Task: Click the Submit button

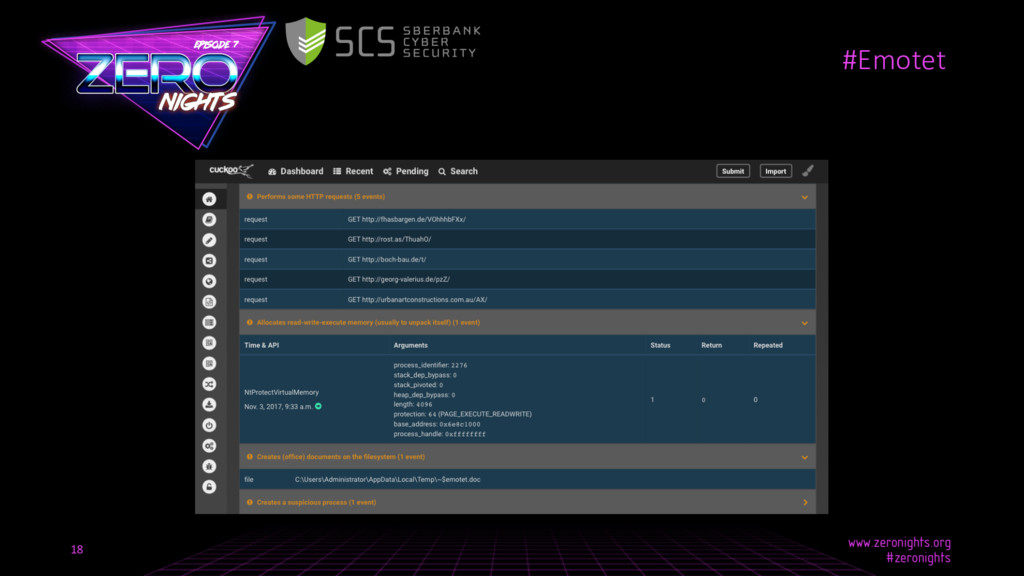Action: pyautogui.click(x=733, y=171)
